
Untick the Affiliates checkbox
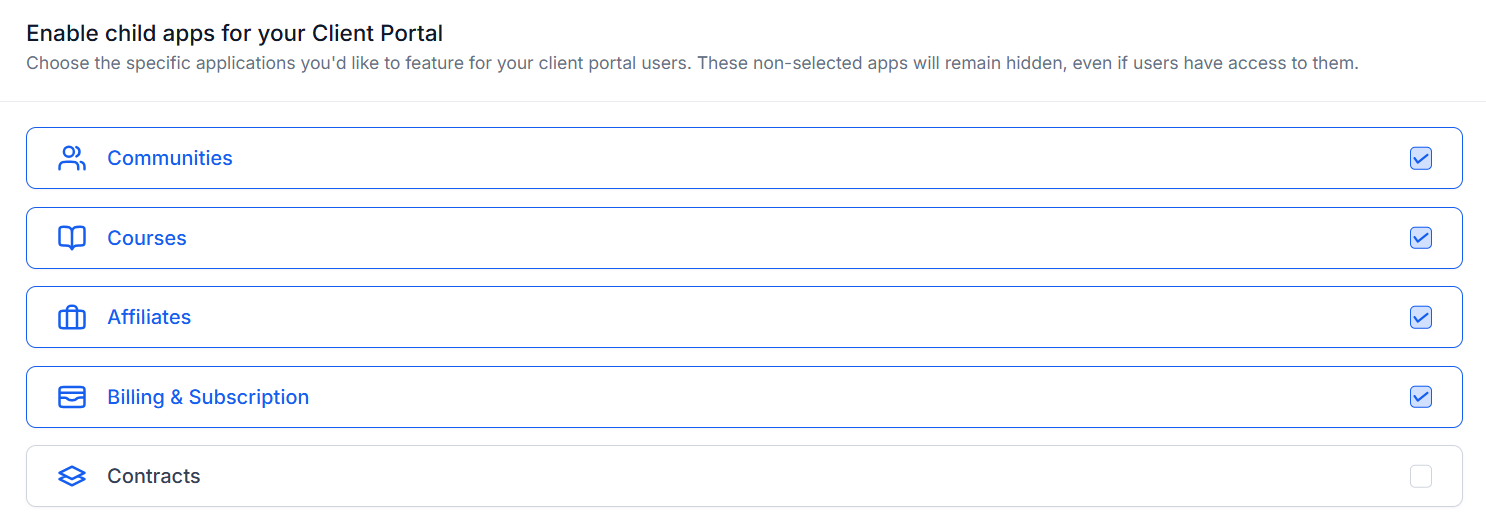[x=1420, y=317]
